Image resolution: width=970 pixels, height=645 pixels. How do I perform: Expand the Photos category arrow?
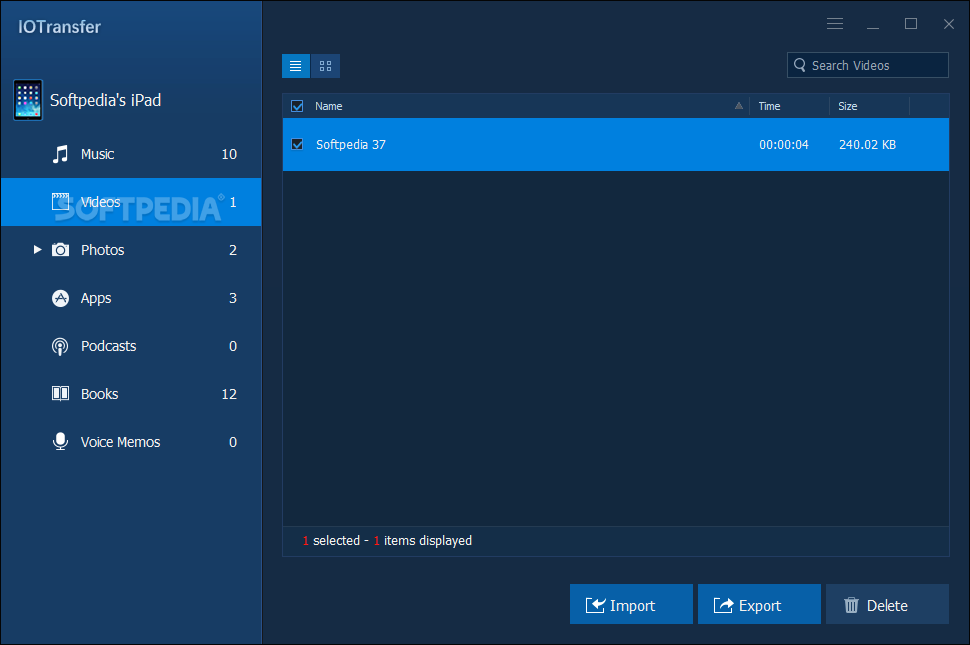coord(37,249)
